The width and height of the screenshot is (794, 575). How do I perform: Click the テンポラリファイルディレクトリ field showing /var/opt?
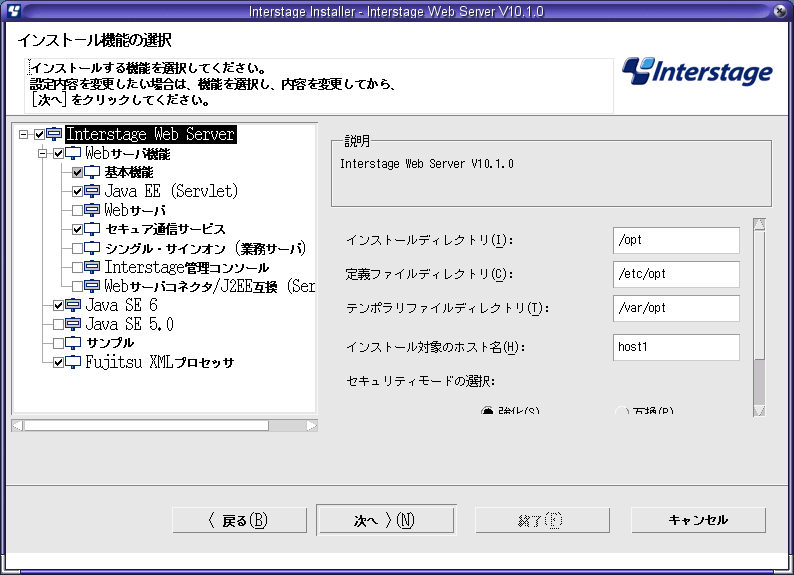tap(676, 308)
